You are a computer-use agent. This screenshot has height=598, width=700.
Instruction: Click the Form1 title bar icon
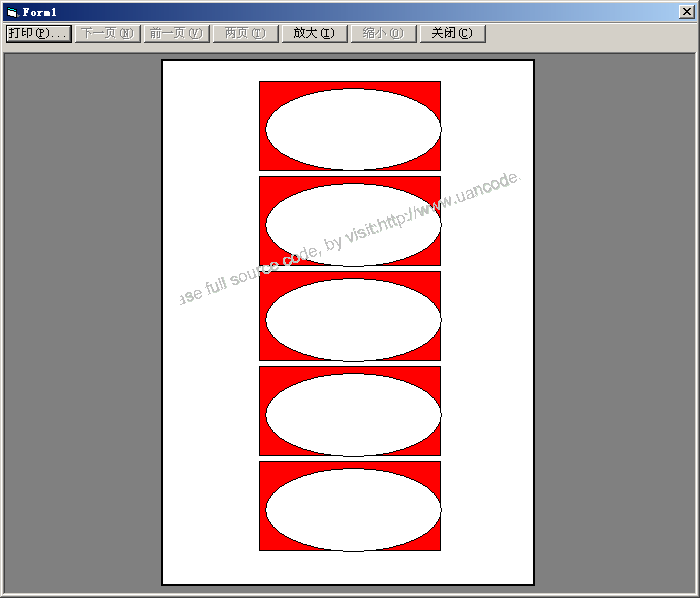[11, 11]
